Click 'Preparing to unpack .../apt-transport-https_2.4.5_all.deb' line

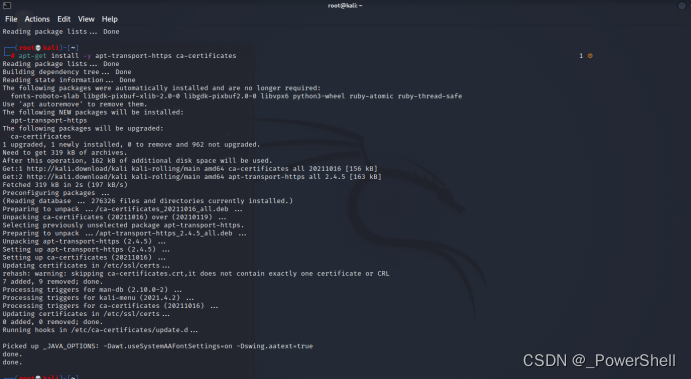[124, 233]
